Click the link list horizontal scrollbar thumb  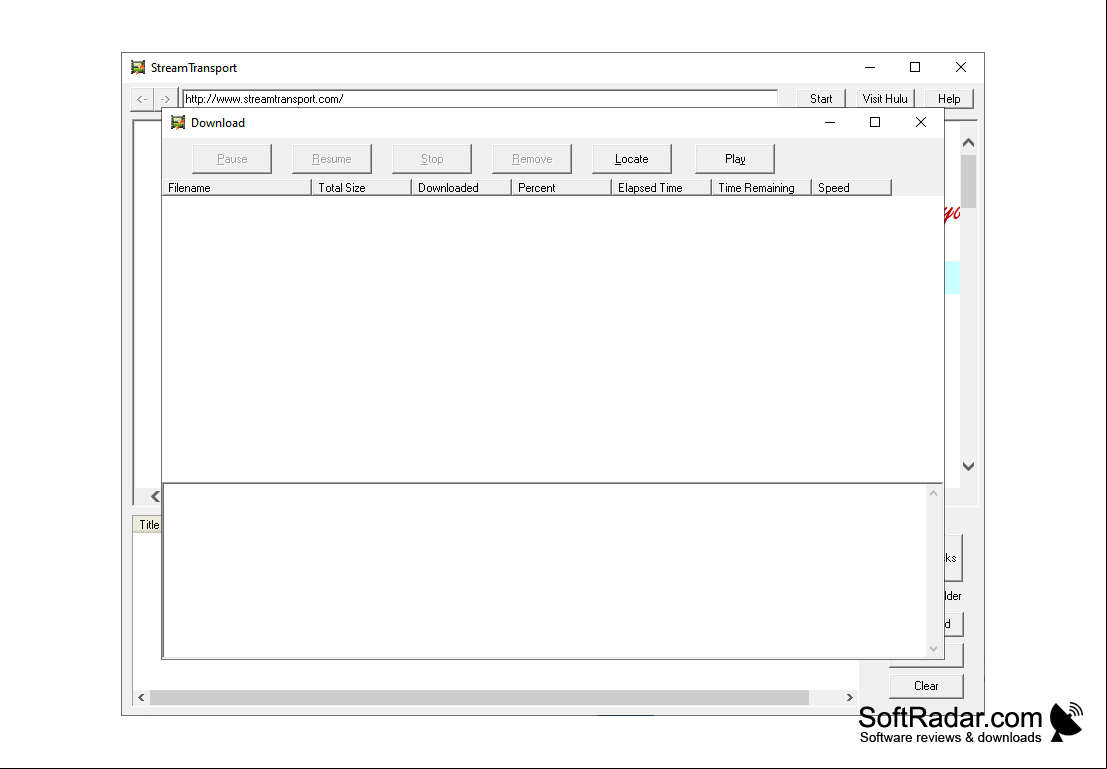[479, 698]
